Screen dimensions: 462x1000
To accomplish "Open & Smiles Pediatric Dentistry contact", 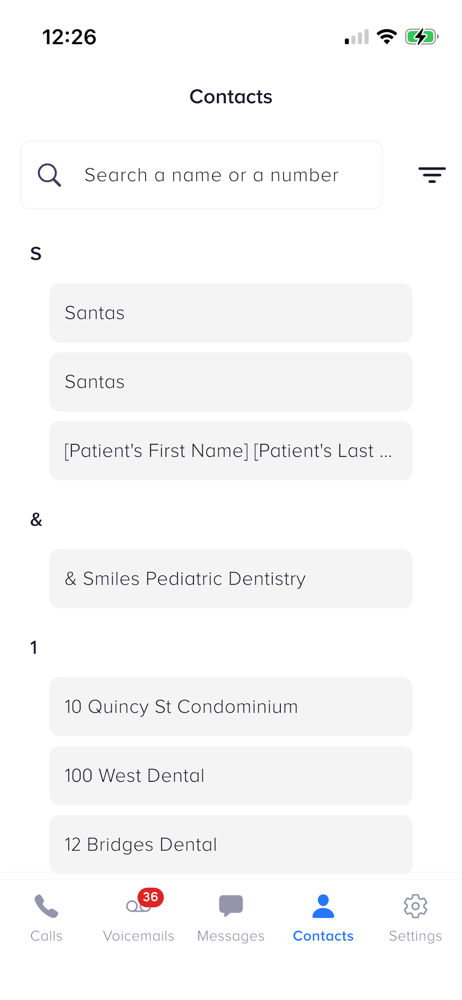I will point(231,579).
